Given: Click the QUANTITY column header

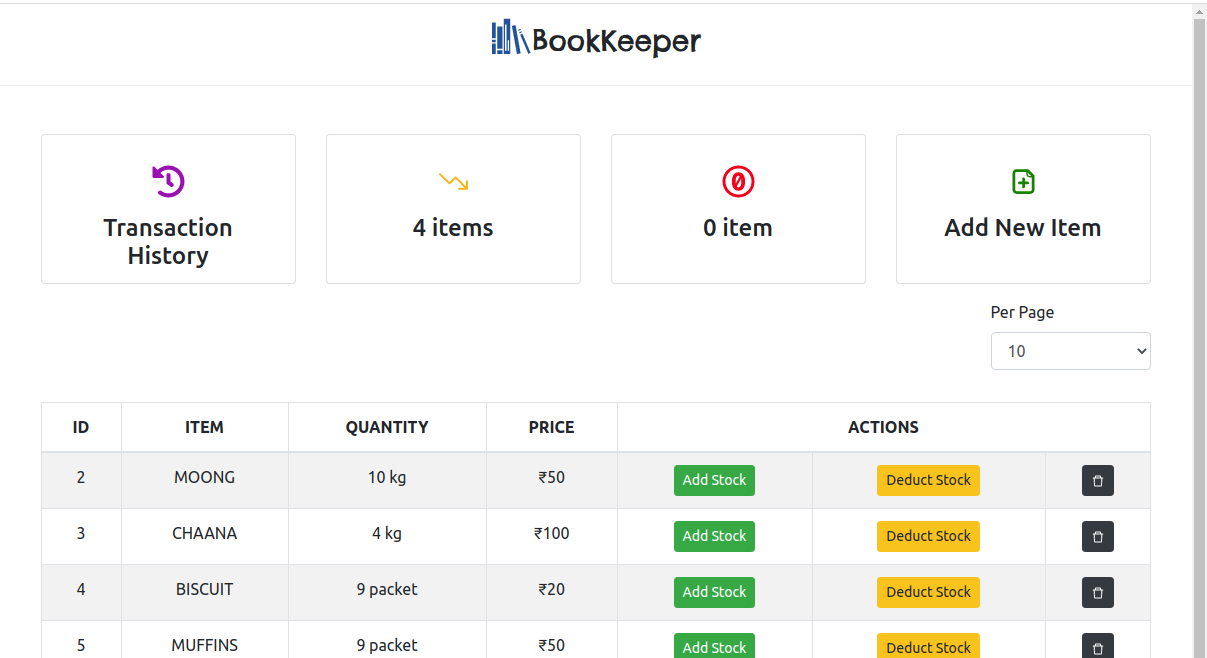Looking at the screenshot, I should 387,427.
